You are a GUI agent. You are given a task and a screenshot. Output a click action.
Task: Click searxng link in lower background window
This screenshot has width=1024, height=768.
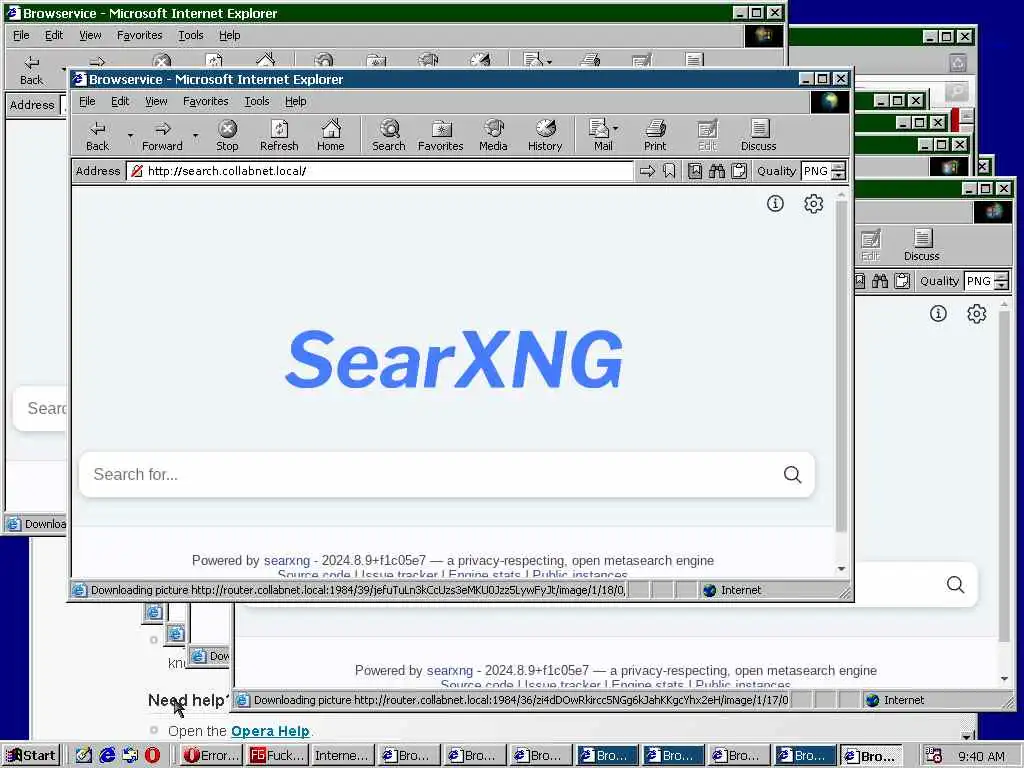(x=450, y=670)
